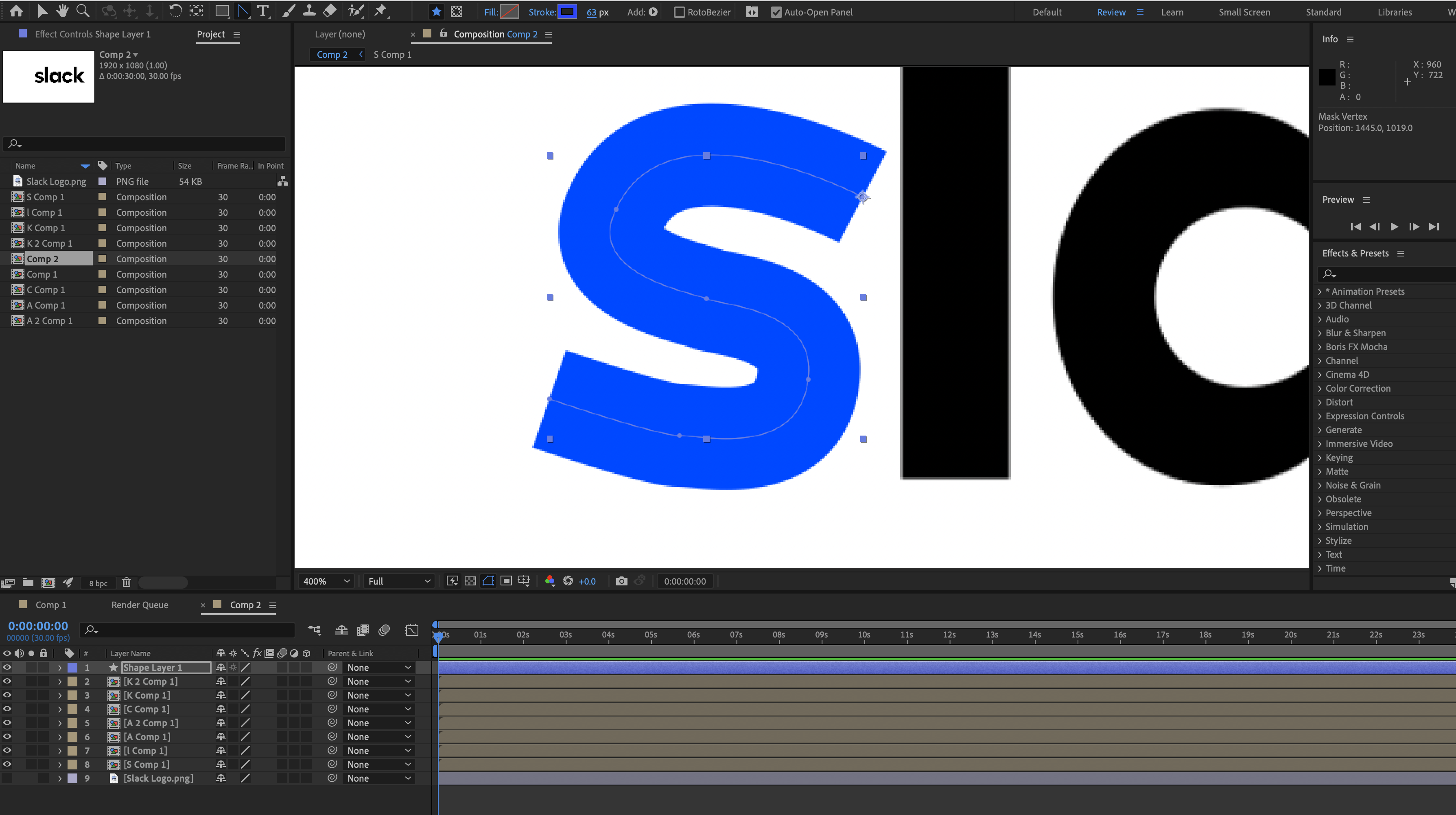The width and height of the screenshot is (1456, 815).
Task: Open the Stroke color swatch
Action: (x=567, y=12)
